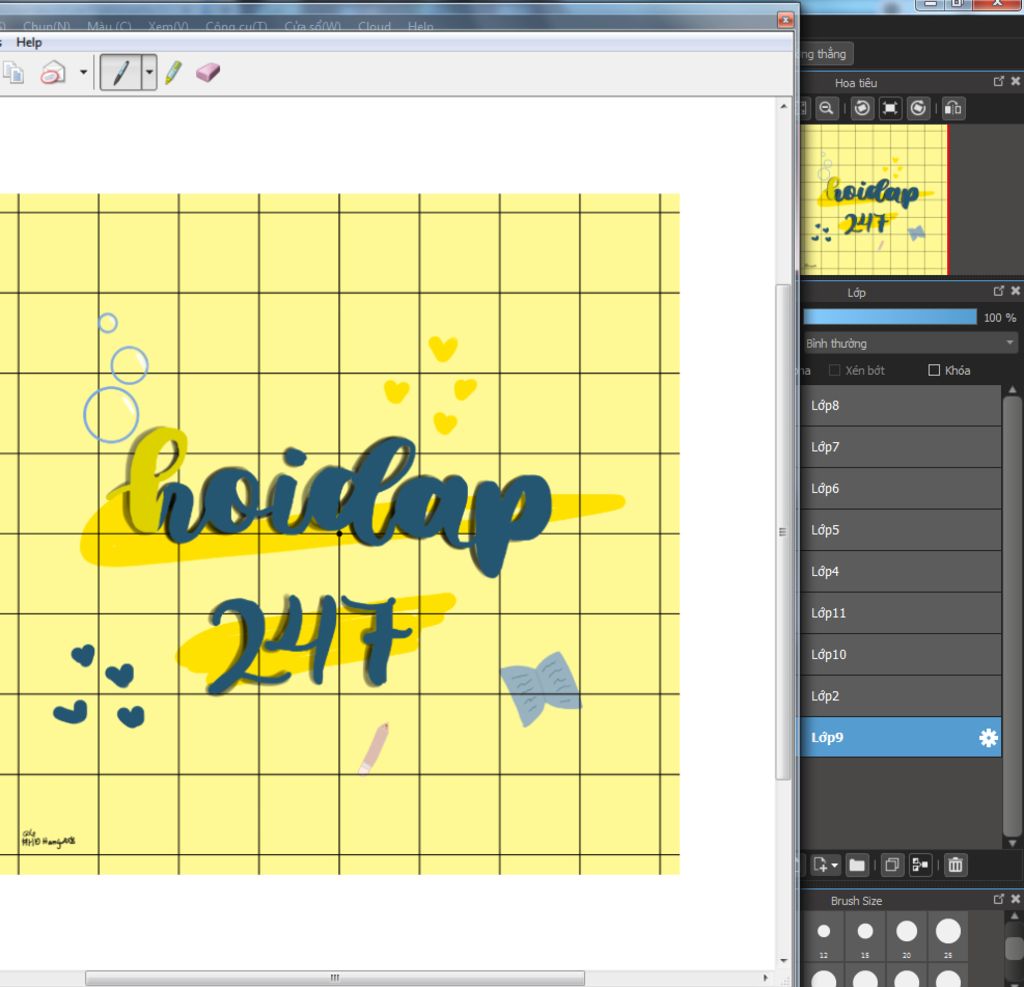The image size is (1024, 987).
Task: Select layer Lớp5
Action: click(900, 530)
